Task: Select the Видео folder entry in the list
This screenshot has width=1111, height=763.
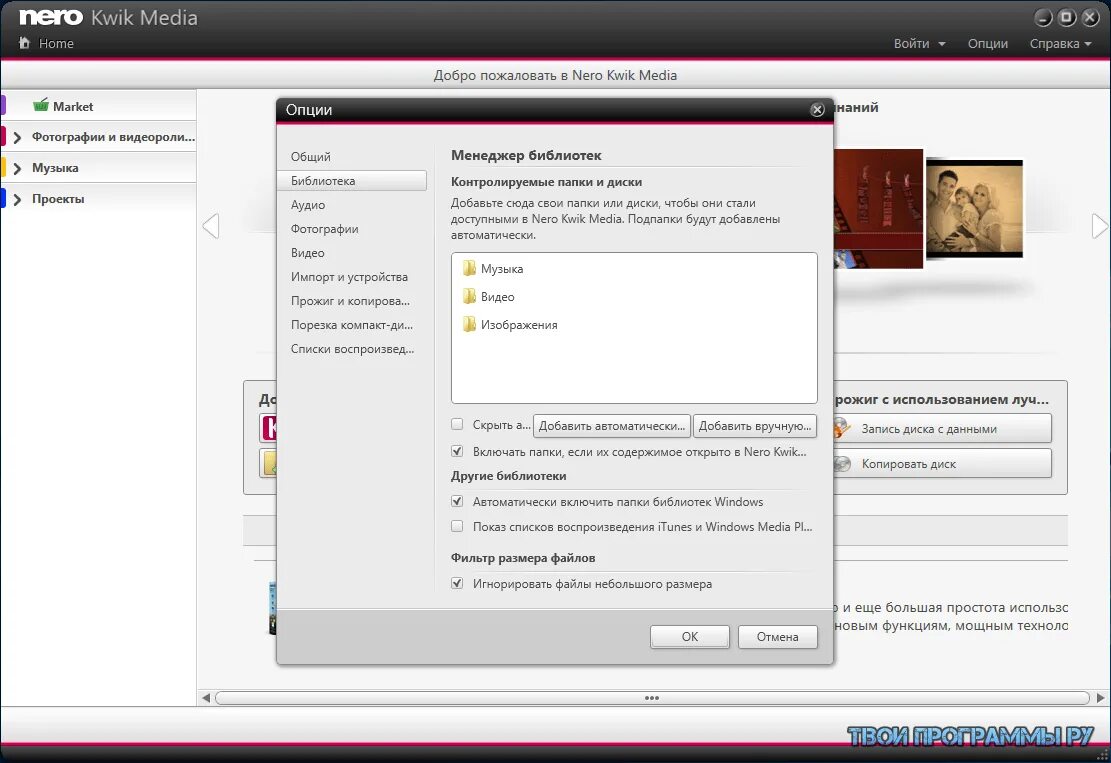Action: pyautogui.click(x=633, y=296)
